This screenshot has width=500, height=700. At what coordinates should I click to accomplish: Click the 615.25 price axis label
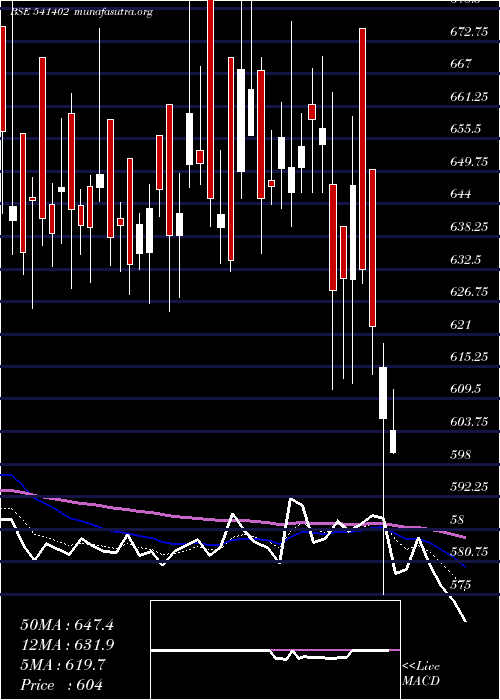469,357
